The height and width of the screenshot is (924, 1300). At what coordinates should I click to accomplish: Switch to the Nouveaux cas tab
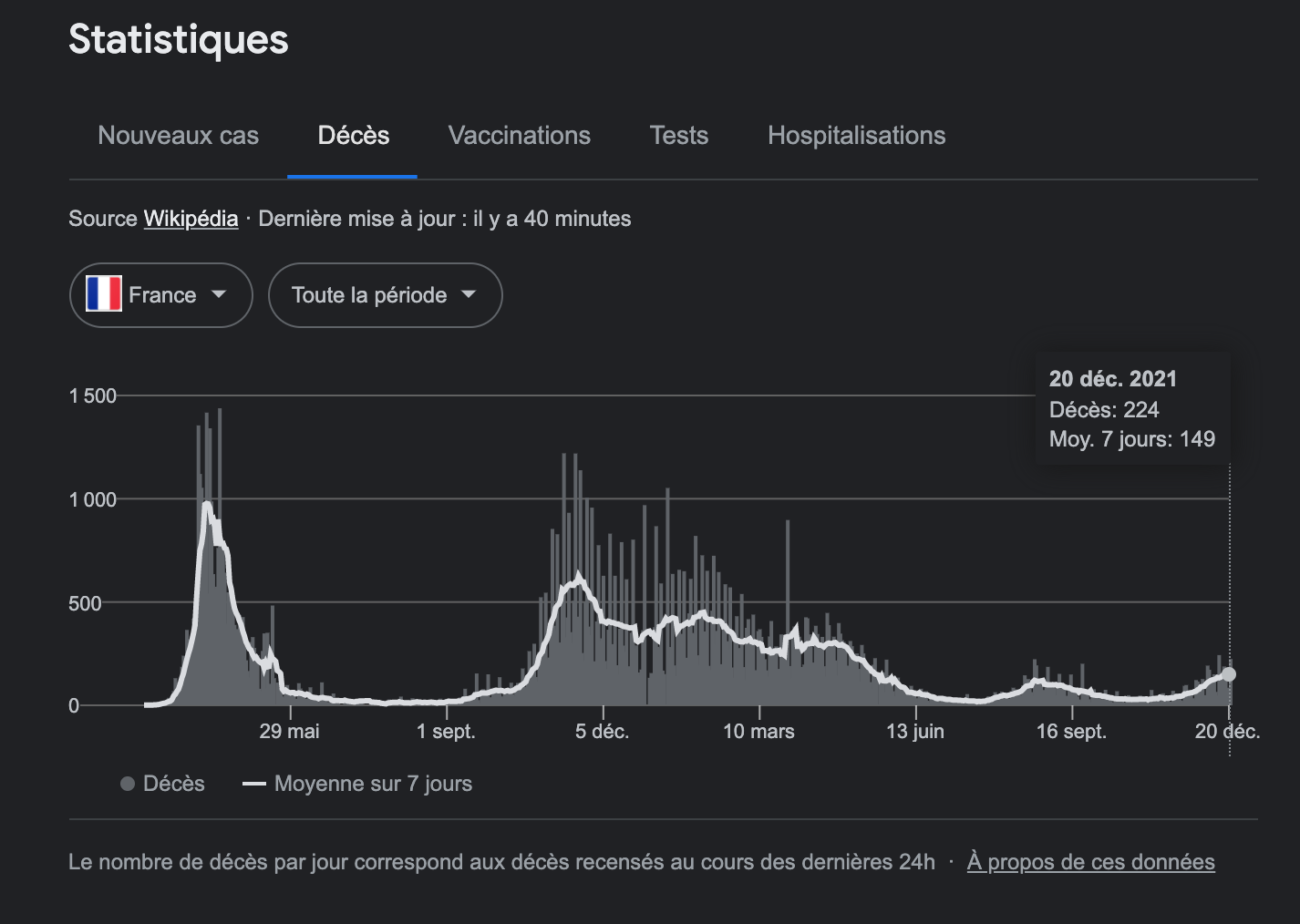(178, 136)
